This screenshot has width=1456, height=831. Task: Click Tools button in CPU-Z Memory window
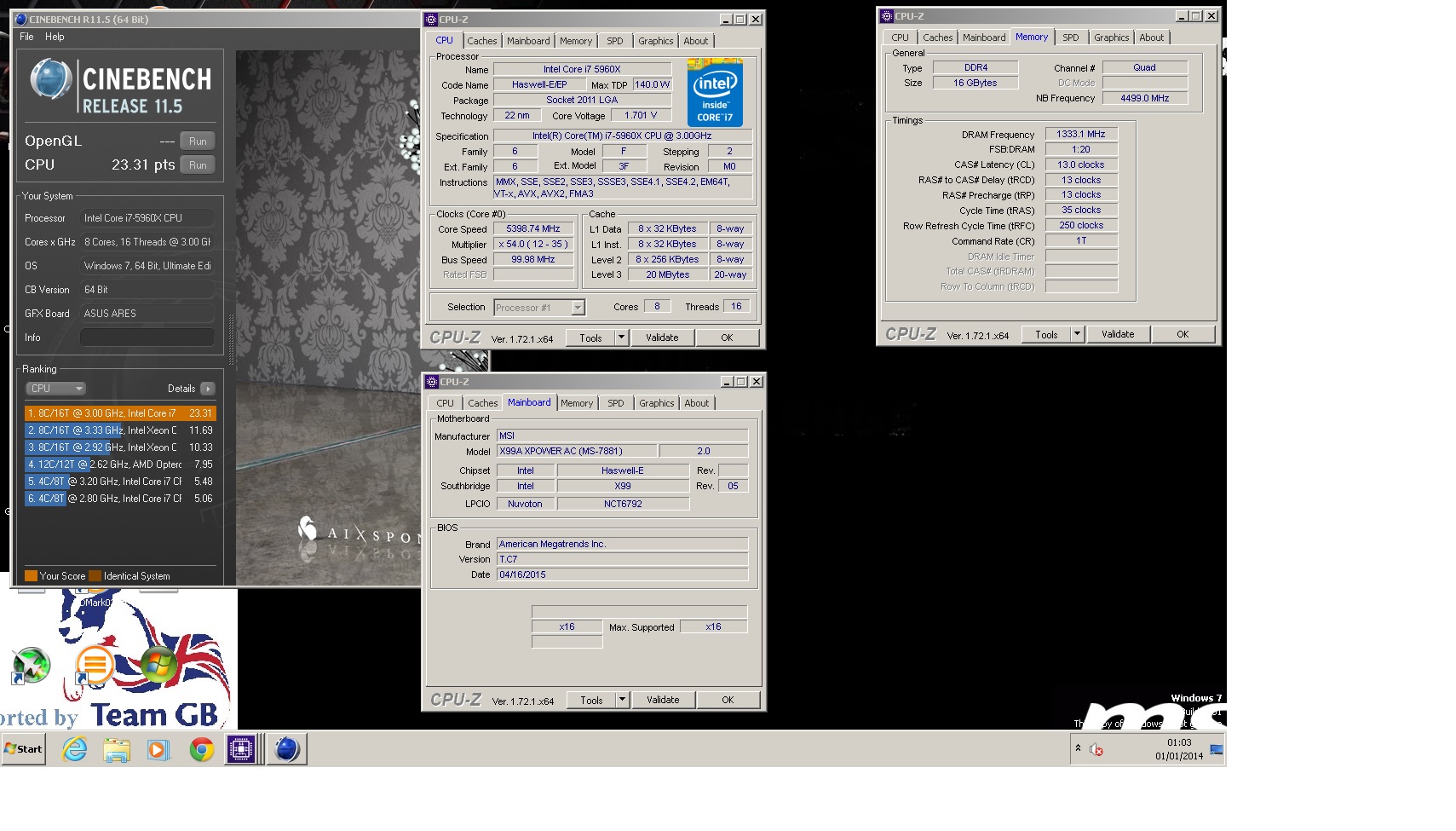(1046, 334)
